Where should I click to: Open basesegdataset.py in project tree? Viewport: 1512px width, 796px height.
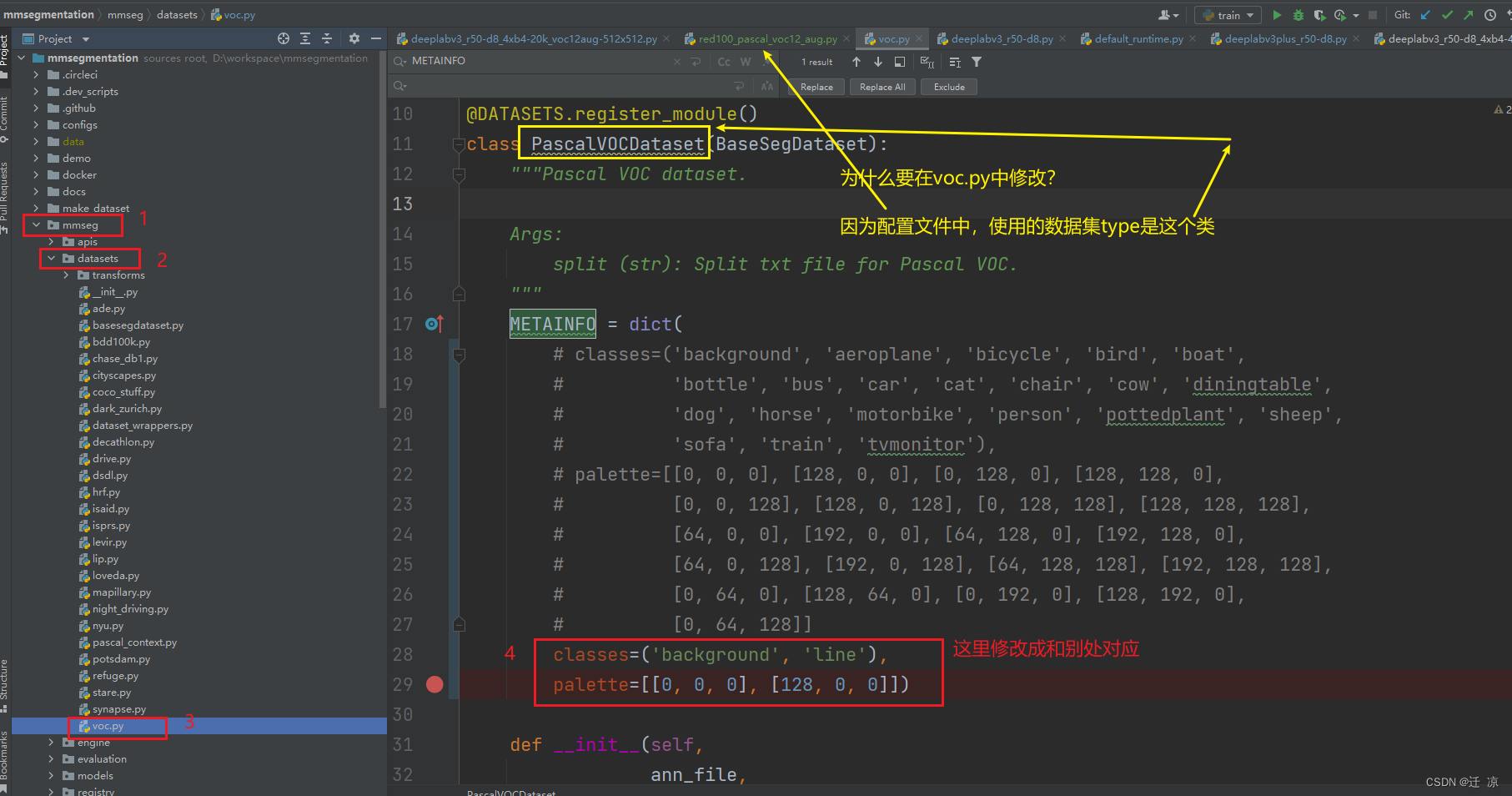pyautogui.click(x=138, y=325)
